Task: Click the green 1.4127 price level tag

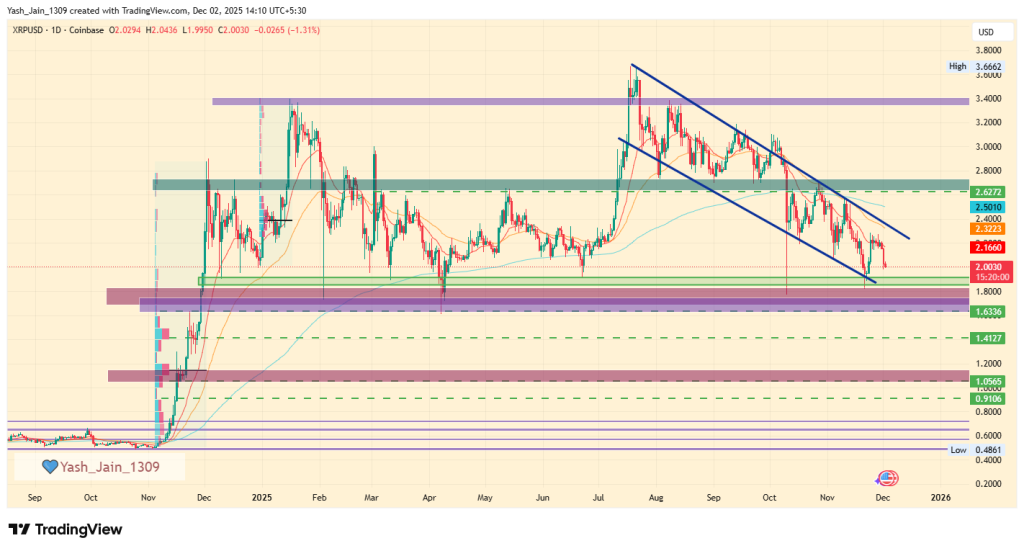Action: pos(987,339)
